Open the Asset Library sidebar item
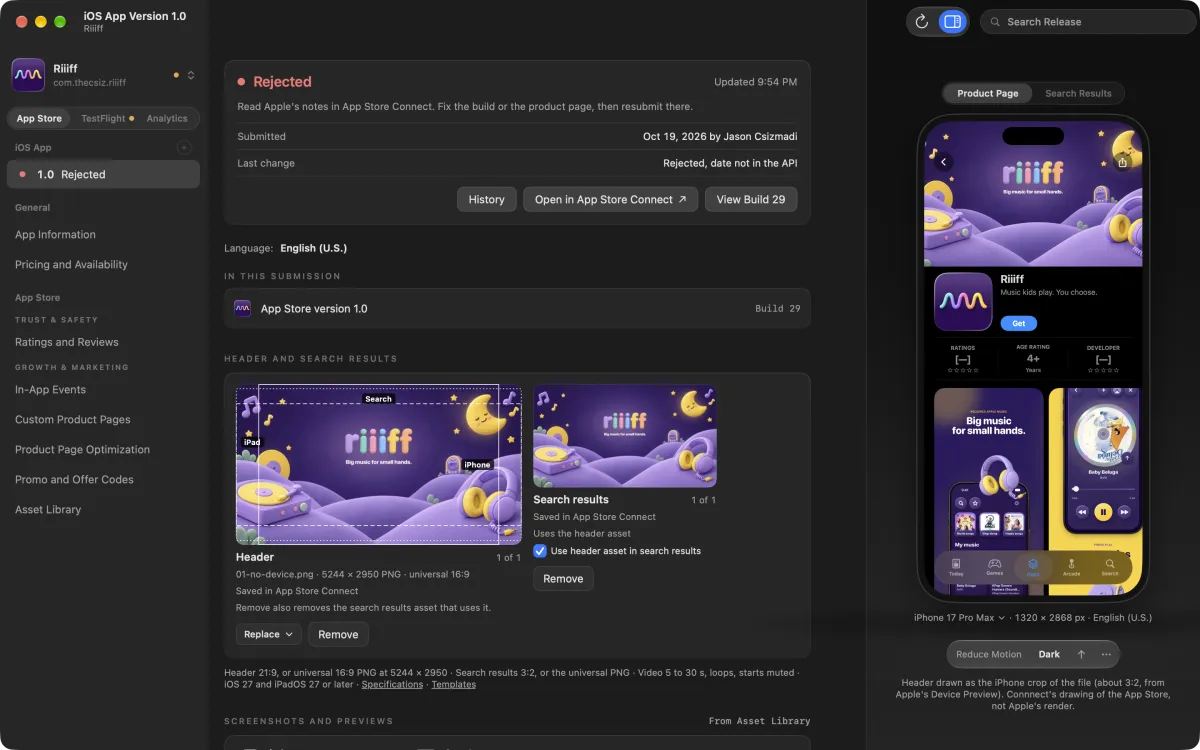Image resolution: width=1200 pixels, height=750 pixels. [48, 510]
